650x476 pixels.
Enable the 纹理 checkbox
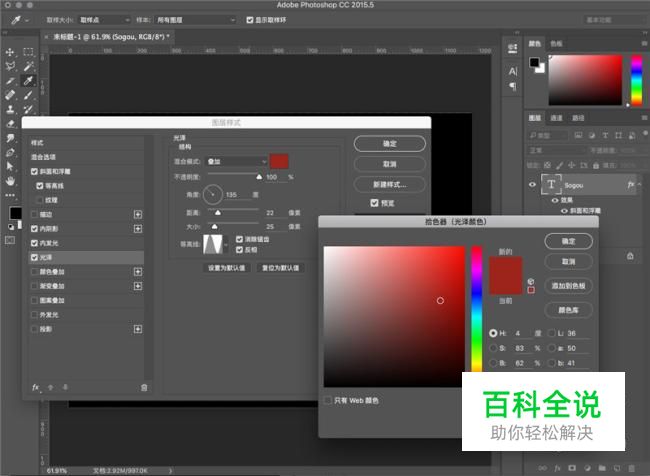click(40, 200)
